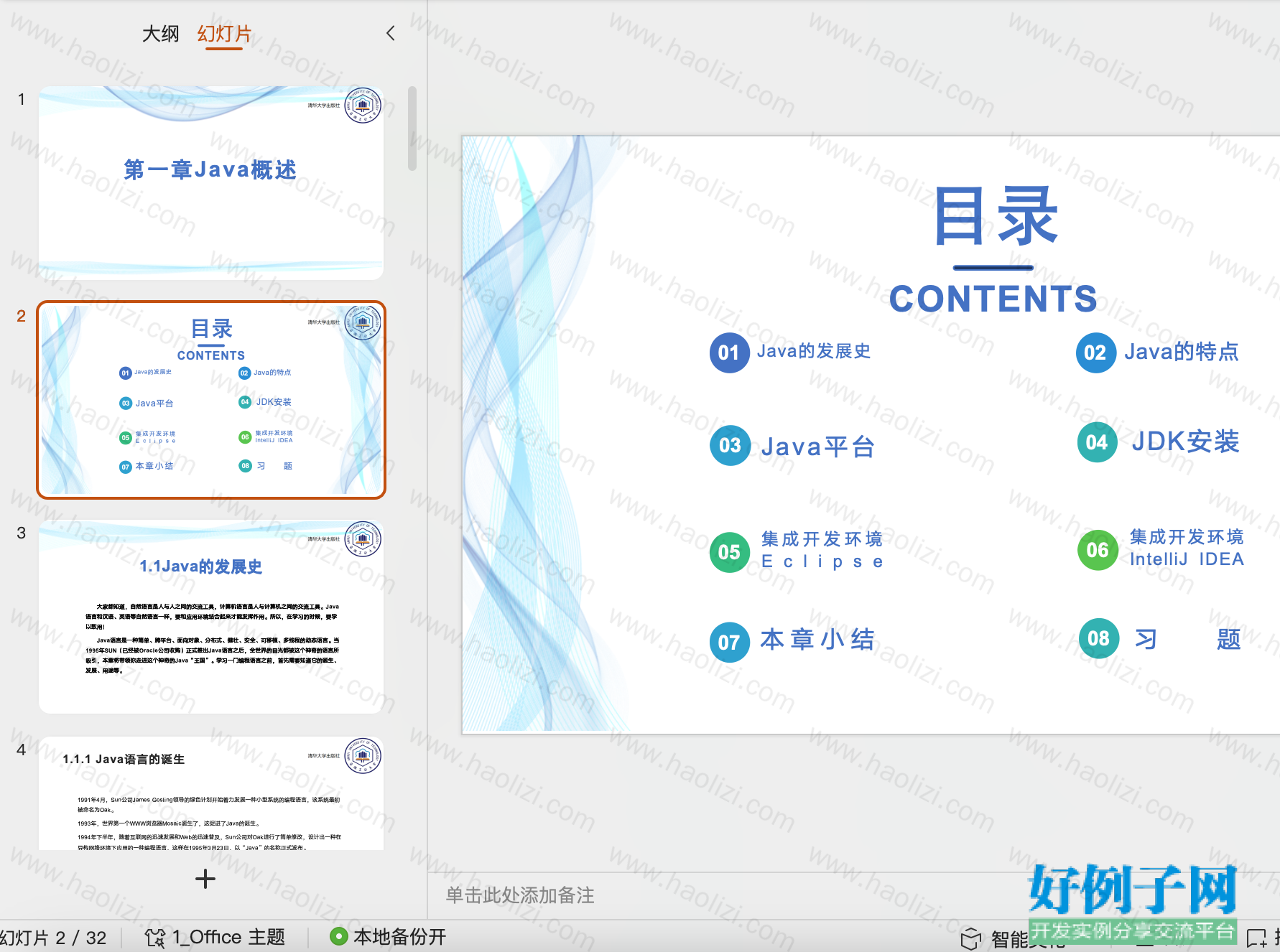The height and width of the screenshot is (952, 1280).
Task: Toggle the 本地备份开 backup status
Action: pos(388,937)
